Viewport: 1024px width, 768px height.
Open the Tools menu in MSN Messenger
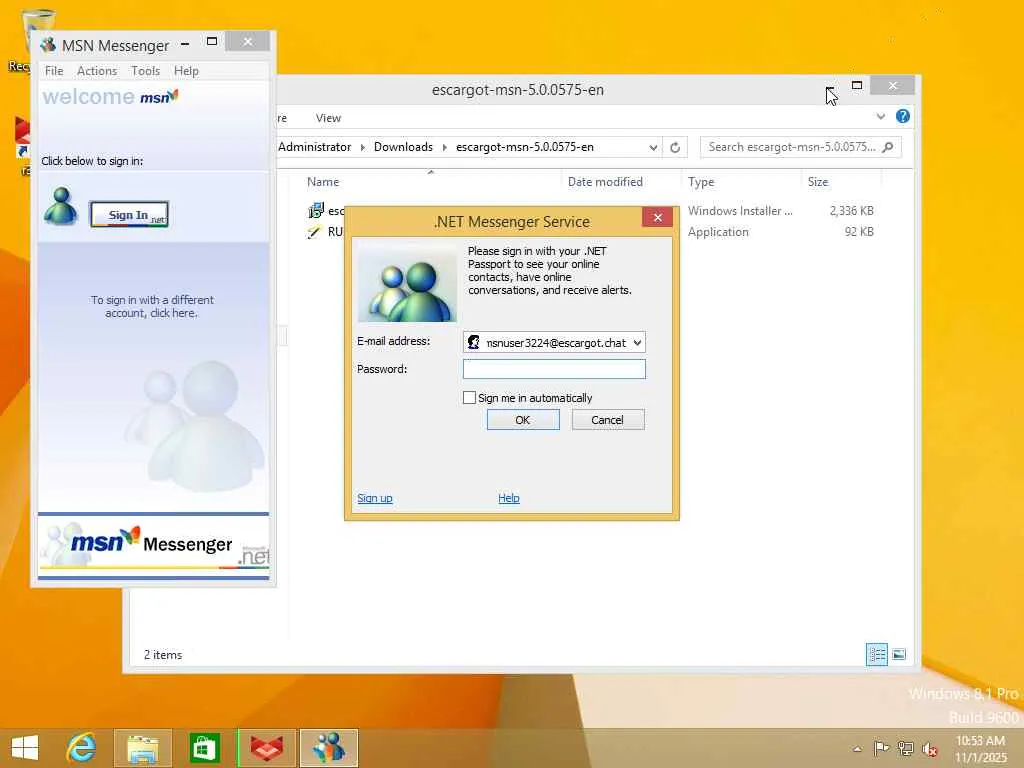coord(145,71)
